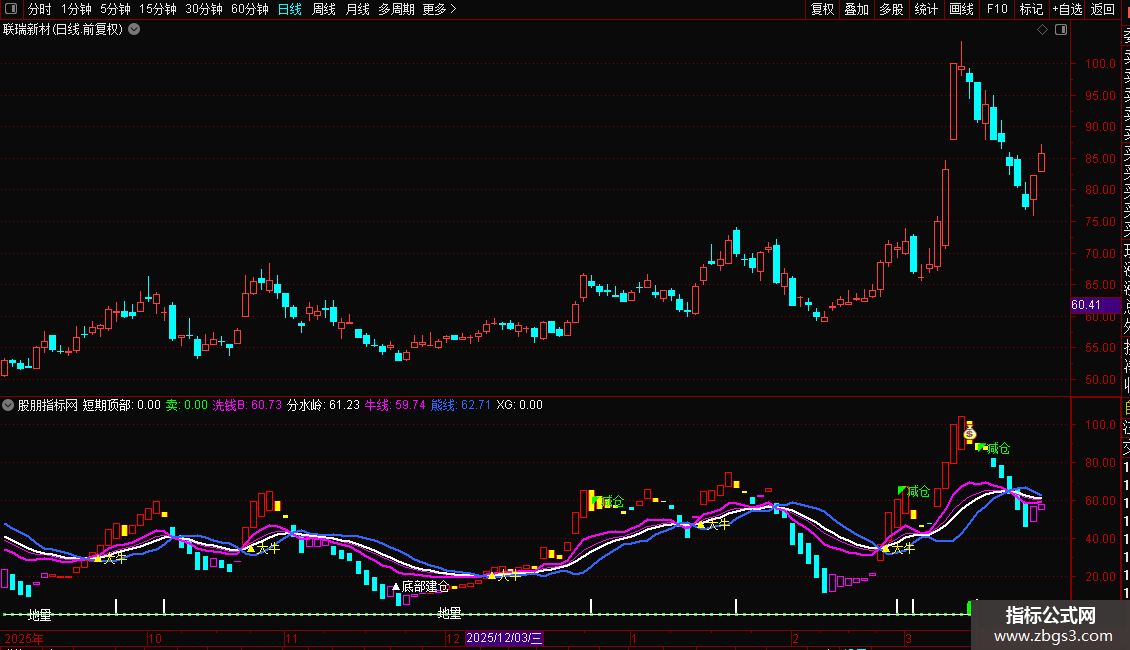1130x650 pixels.
Task: Click the 标记 mark button
Action: coord(1031,9)
